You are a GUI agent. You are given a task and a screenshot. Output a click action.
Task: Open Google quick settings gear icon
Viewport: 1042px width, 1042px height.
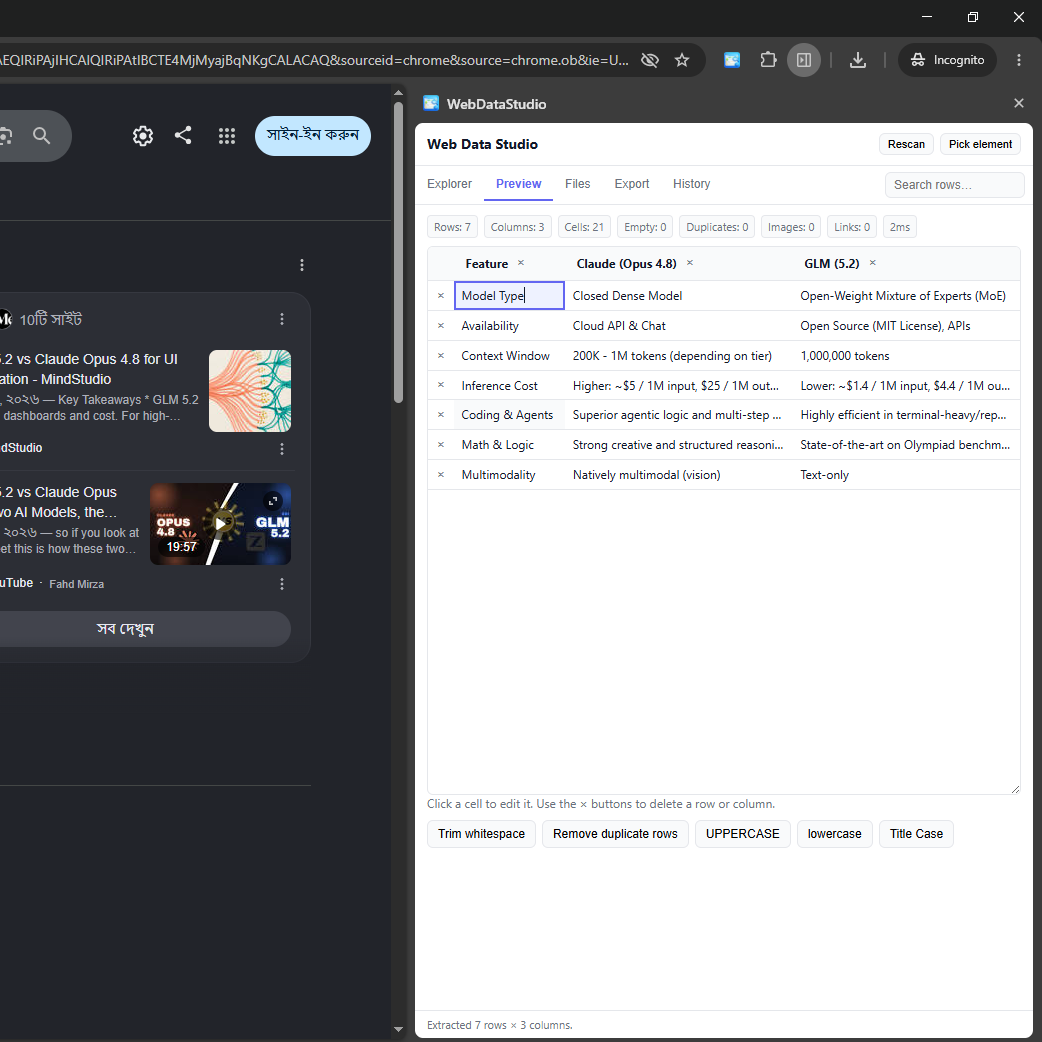coord(143,136)
